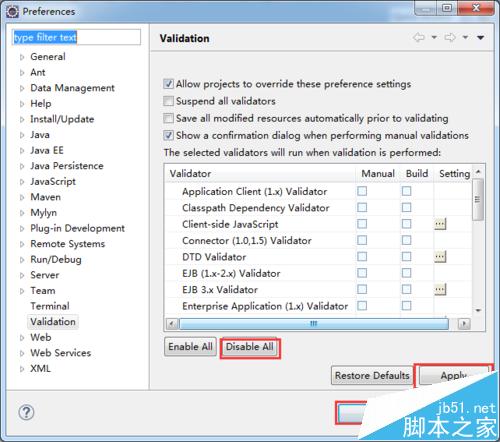
Task: Click the Validator column header
Action: [x=260, y=173]
